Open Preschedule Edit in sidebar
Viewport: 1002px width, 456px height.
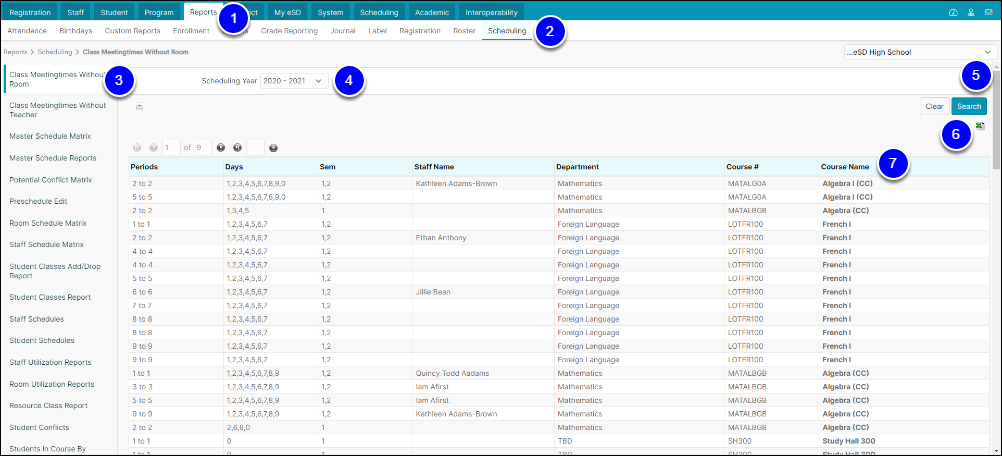tap(38, 201)
